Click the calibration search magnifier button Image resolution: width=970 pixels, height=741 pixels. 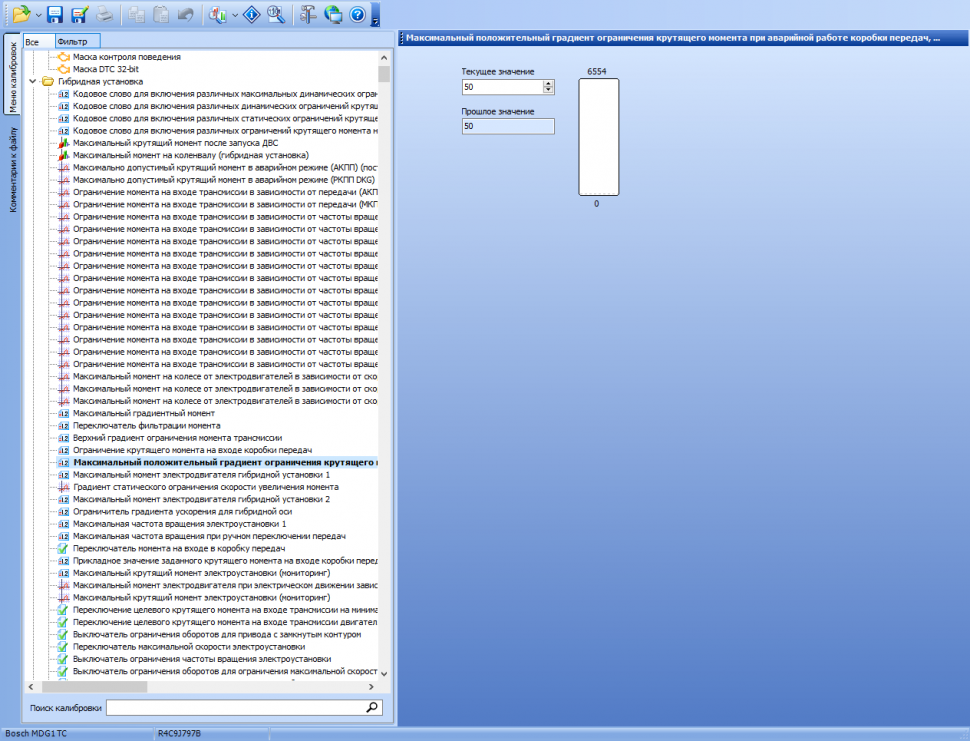click(373, 708)
